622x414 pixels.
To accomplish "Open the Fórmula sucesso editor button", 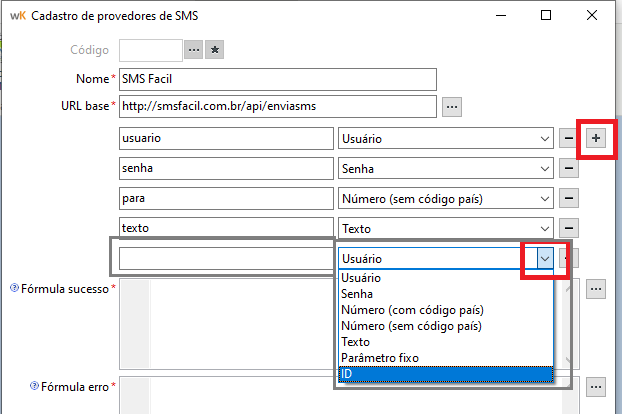I will [596, 288].
